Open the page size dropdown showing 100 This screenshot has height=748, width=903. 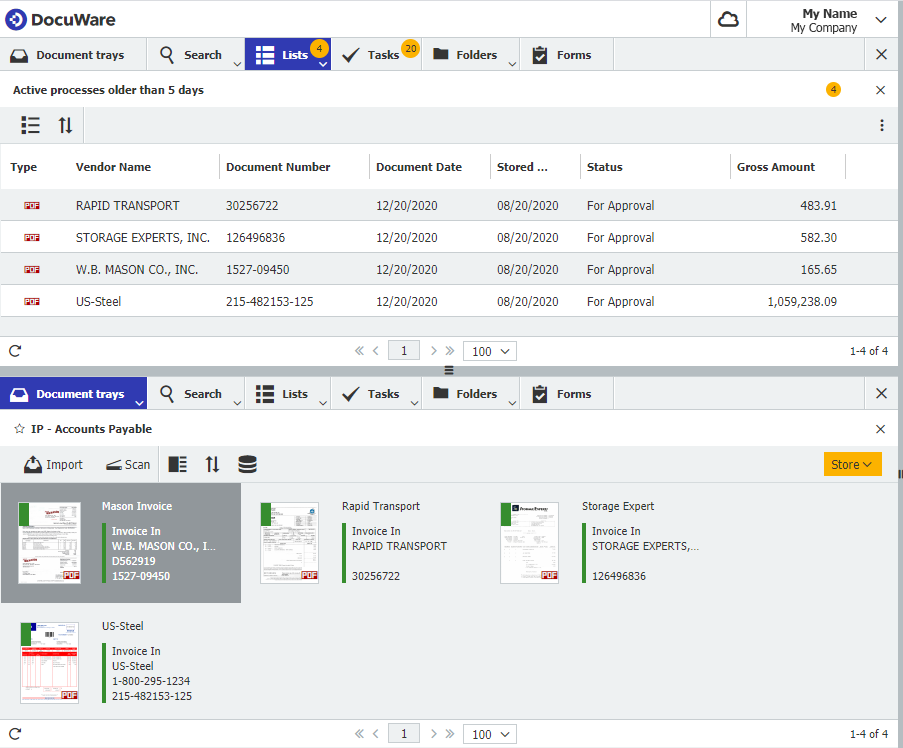pyautogui.click(x=489, y=350)
